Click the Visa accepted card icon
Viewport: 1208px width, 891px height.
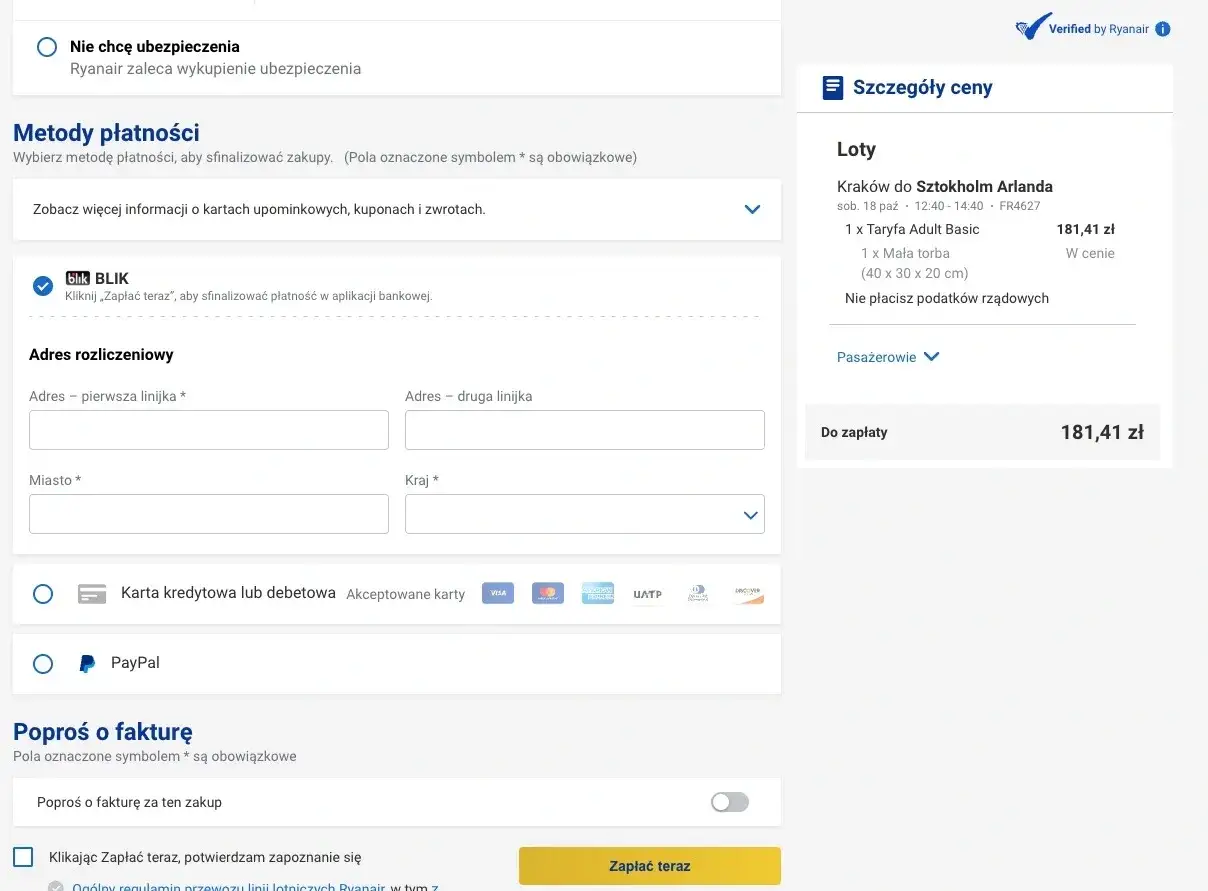[497, 593]
